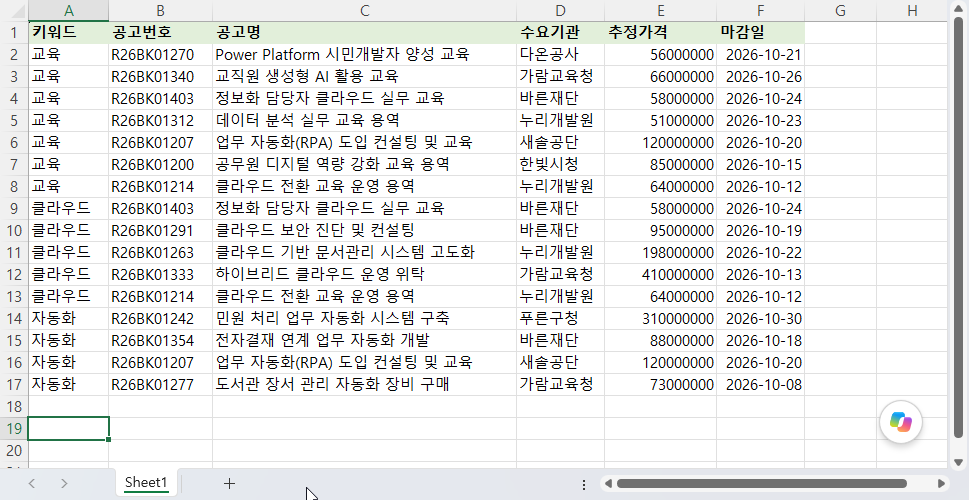Select cell with 다온공사
Viewport: 969px width, 500px height.
coord(561,54)
